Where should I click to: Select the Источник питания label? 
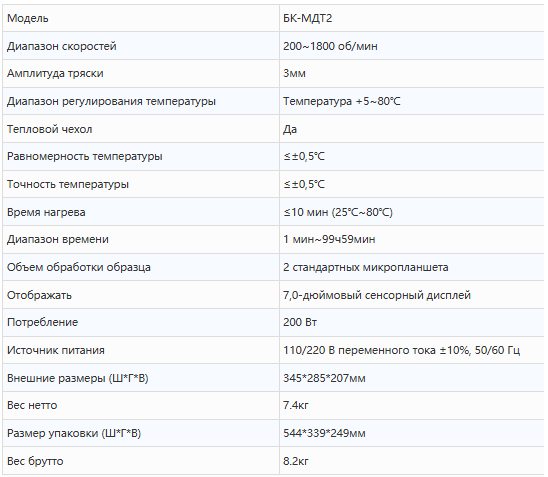[x=56, y=350]
